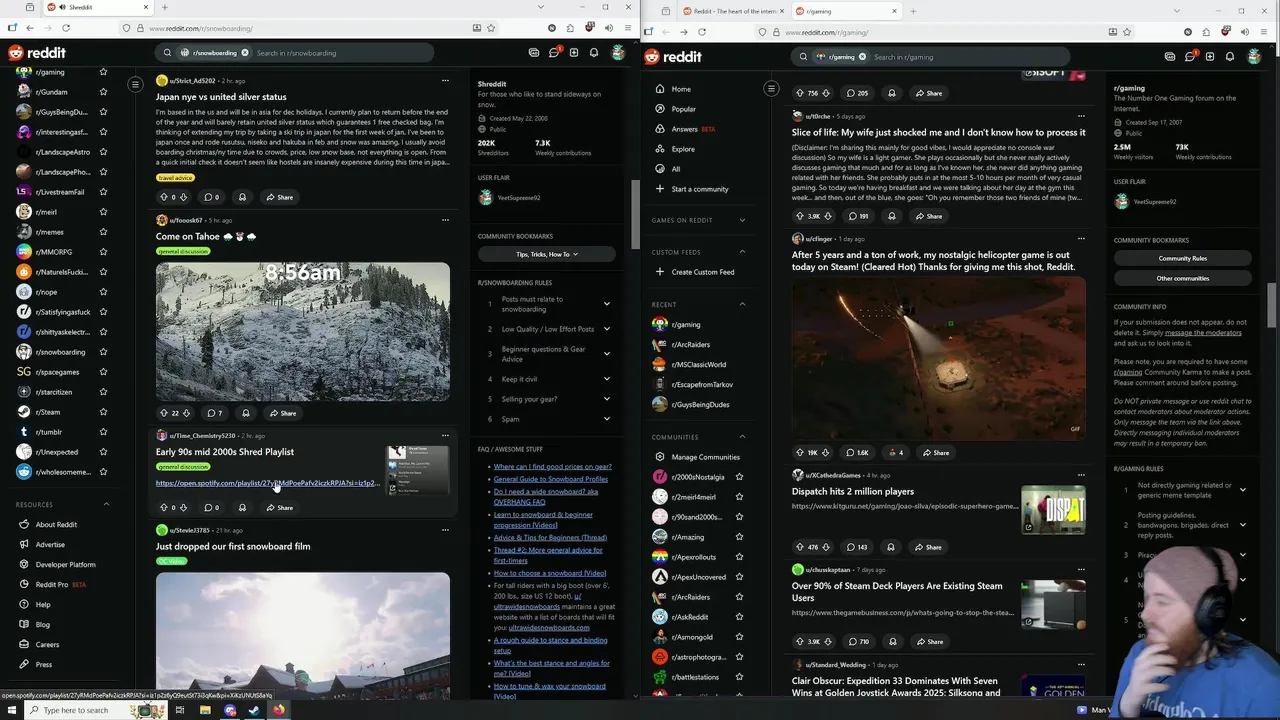Expand the Spam rule

pos(606,419)
